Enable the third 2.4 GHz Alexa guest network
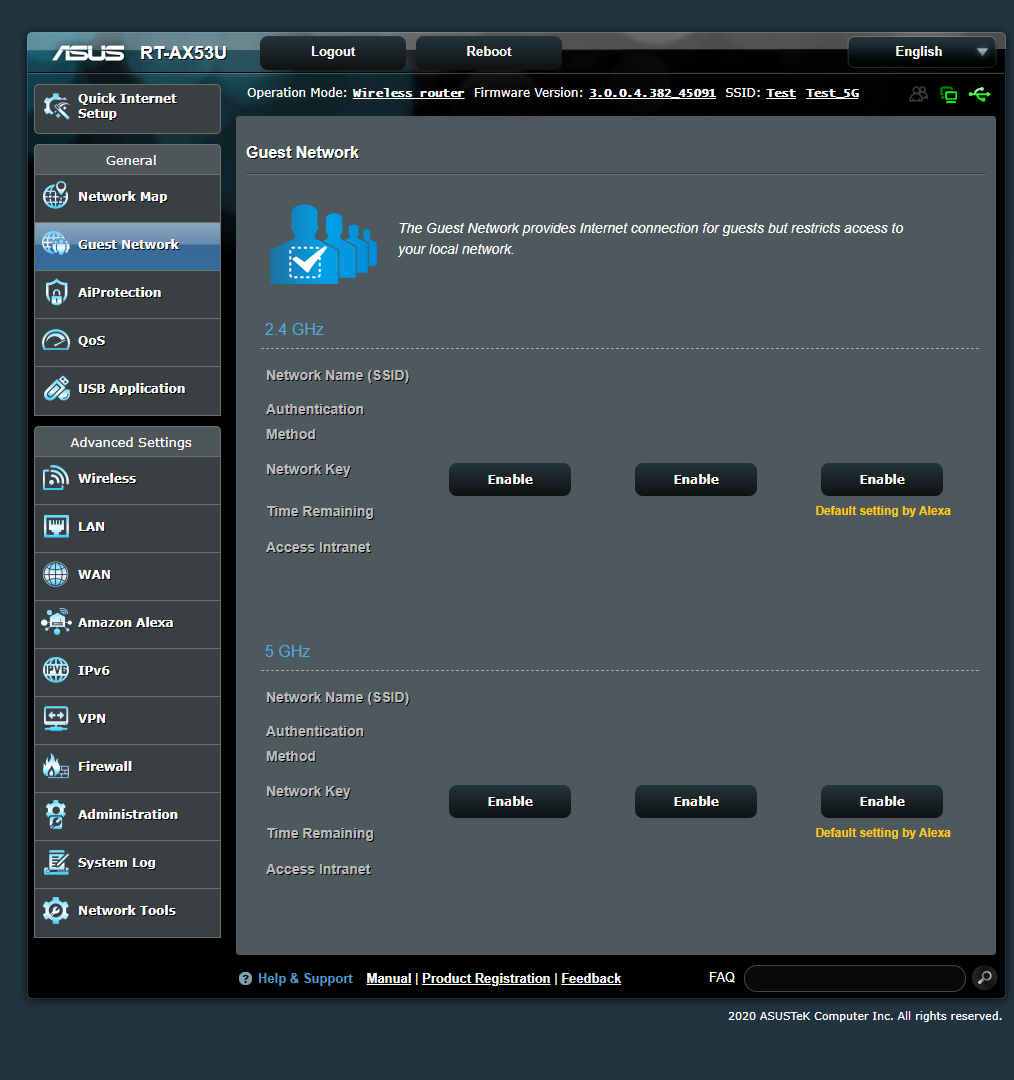Image resolution: width=1014 pixels, height=1080 pixels. click(882, 479)
